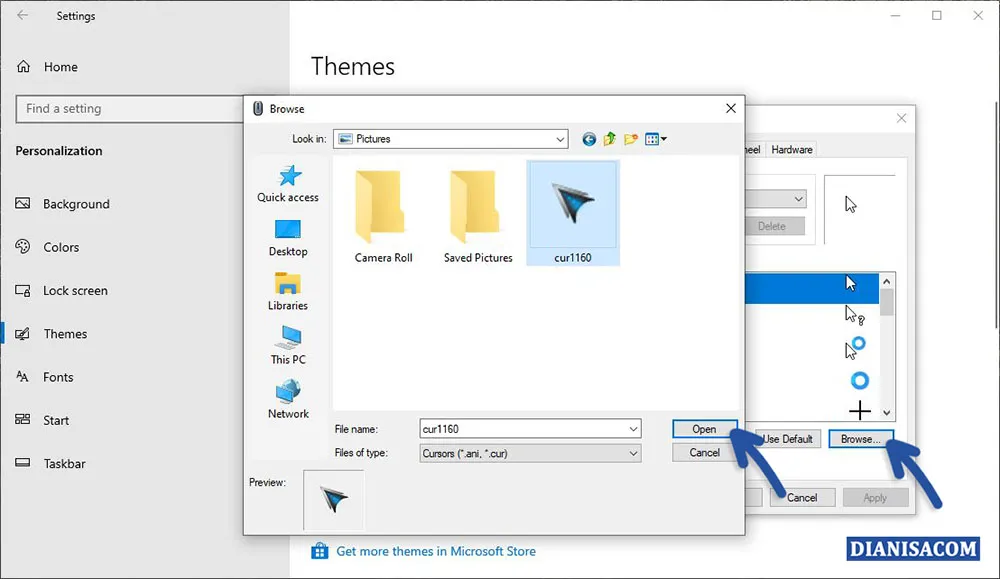Click the Open button to load cur1160
The image size is (1000, 579).
tap(704, 428)
